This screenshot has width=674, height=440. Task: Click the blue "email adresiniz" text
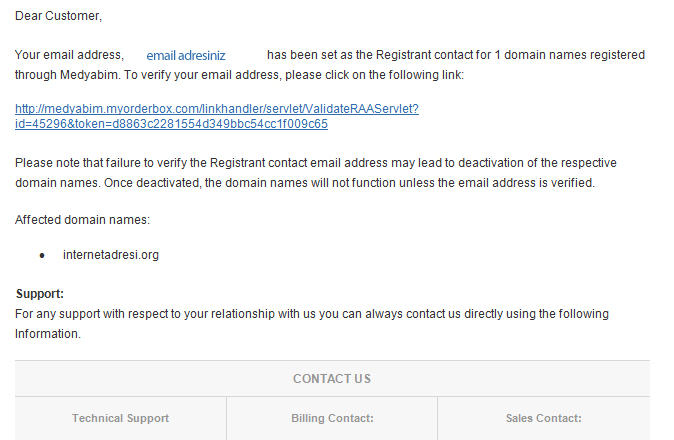tap(186, 56)
